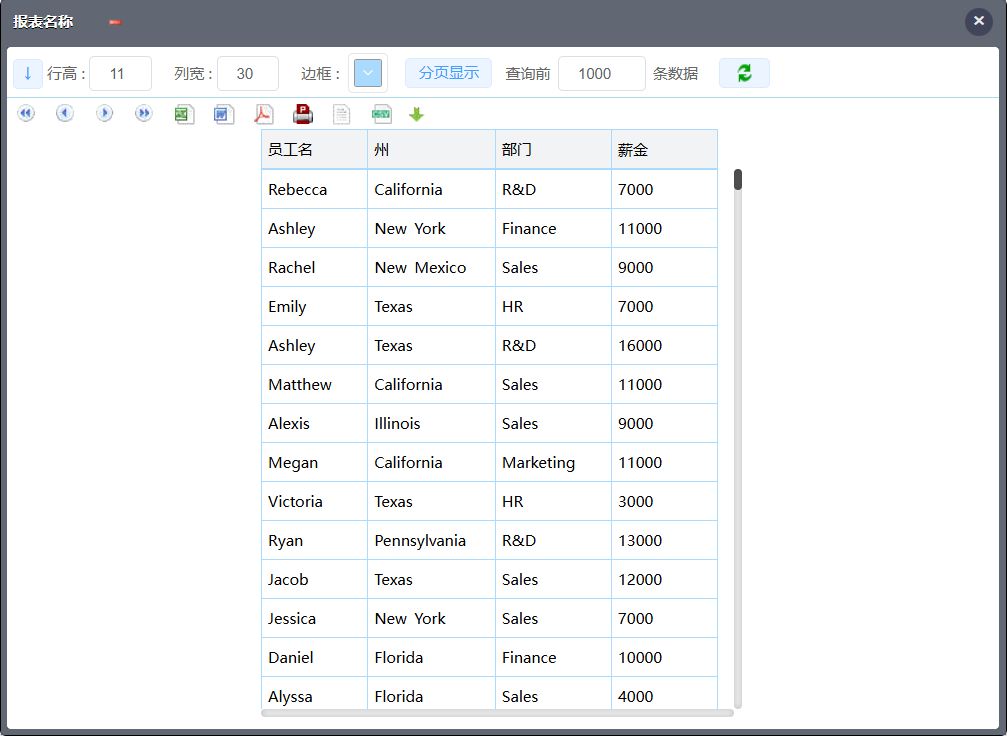Go to the next page
The image size is (1007, 736).
pos(105,114)
